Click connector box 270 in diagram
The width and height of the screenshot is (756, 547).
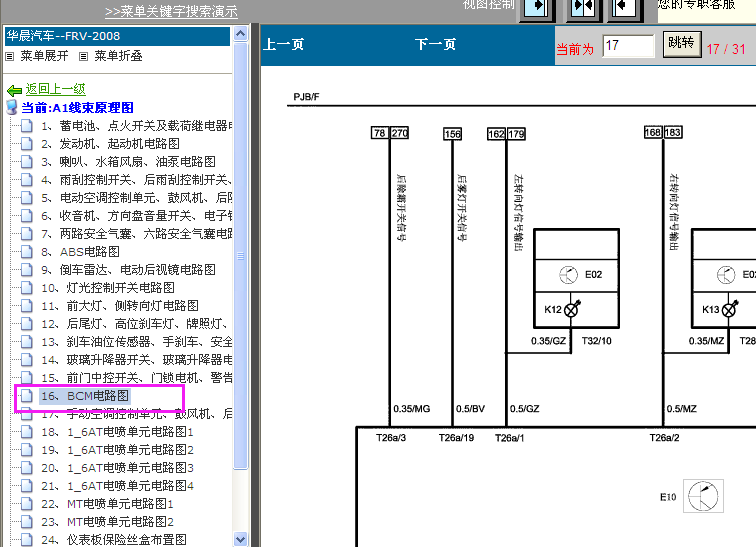[399, 133]
